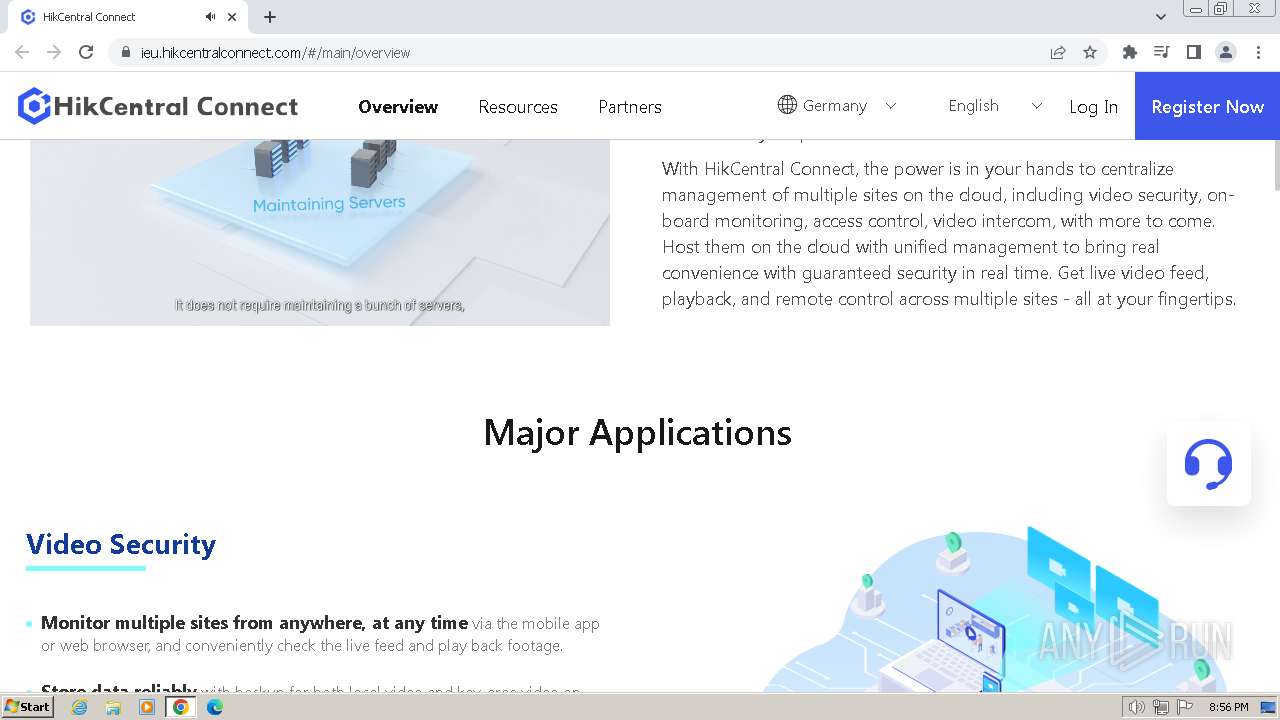View site security lock information
Screen dimensions: 1280x720
coord(126,52)
